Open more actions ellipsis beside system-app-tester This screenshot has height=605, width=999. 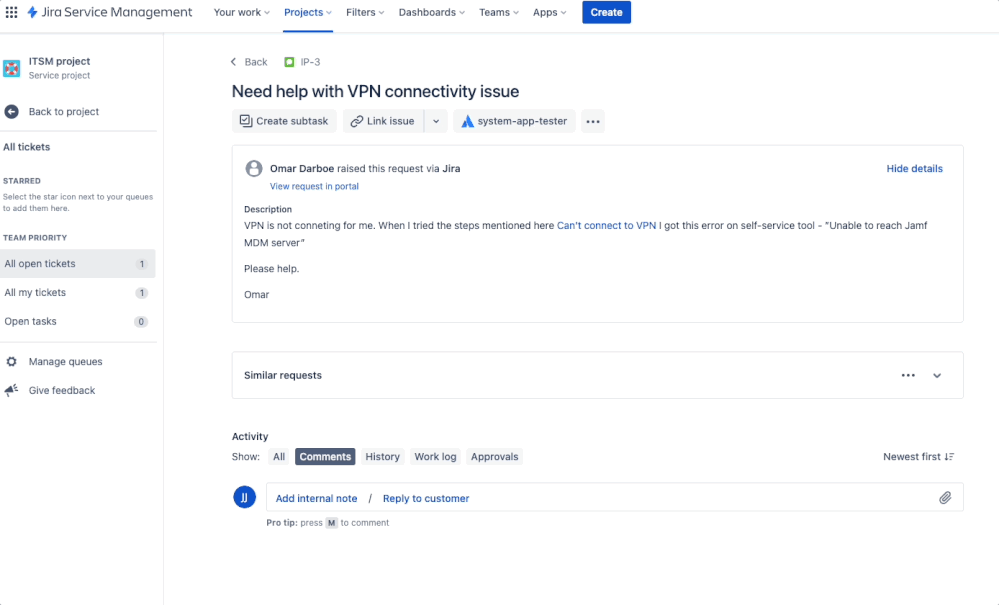tap(592, 121)
